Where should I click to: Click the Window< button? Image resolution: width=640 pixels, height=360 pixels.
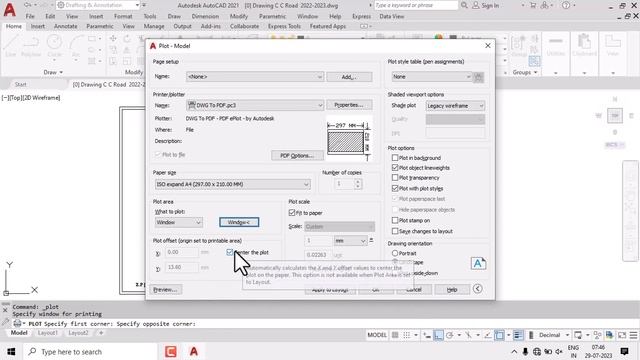[239, 222]
